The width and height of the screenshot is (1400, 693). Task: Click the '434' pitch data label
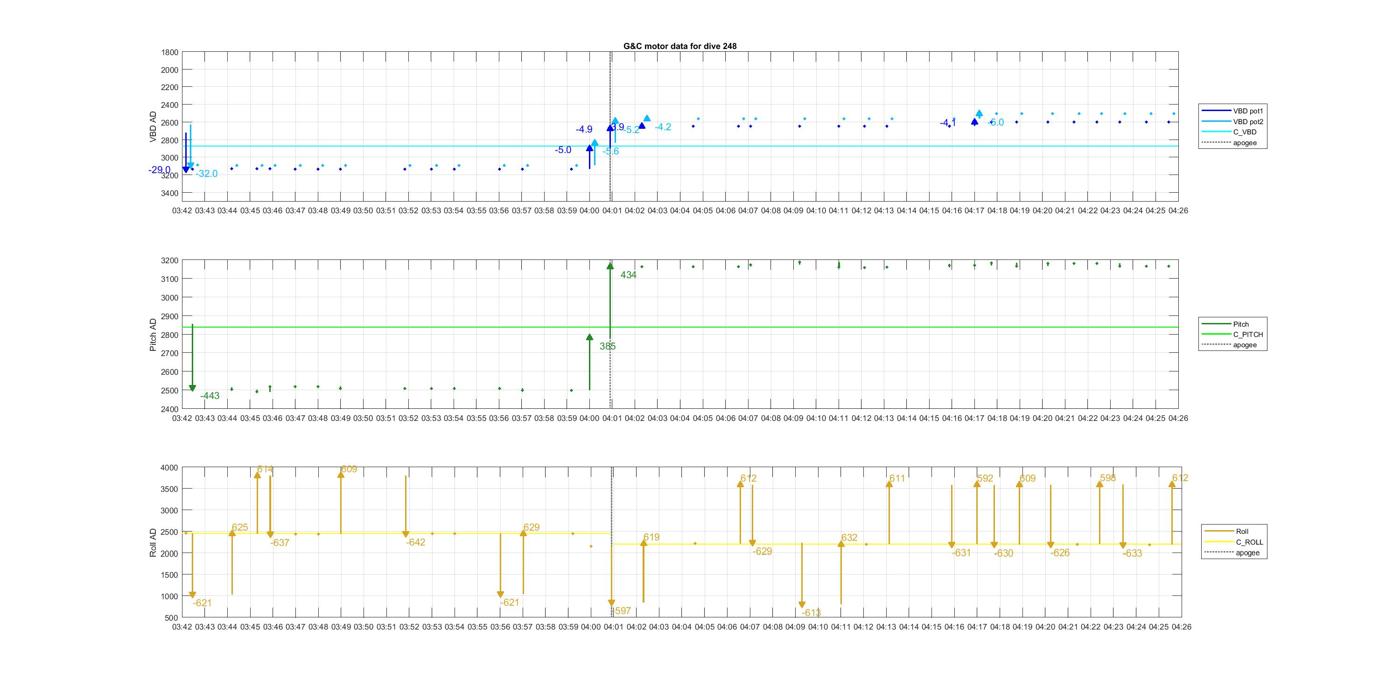click(x=629, y=275)
